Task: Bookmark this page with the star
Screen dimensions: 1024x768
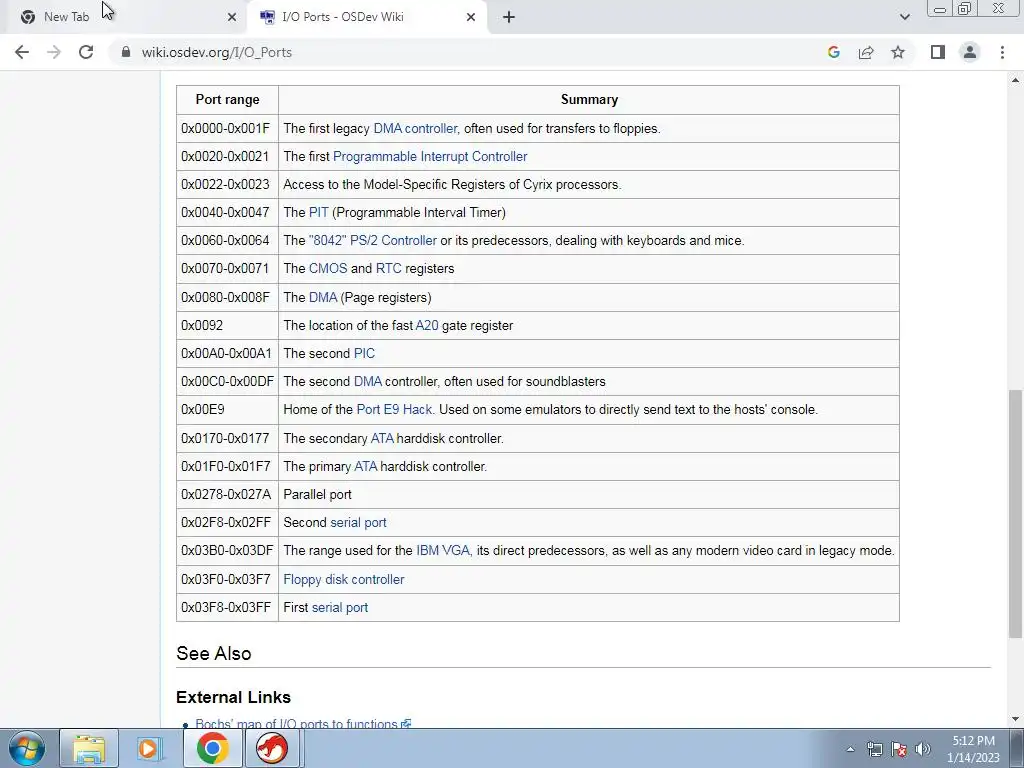Action: tap(898, 52)
